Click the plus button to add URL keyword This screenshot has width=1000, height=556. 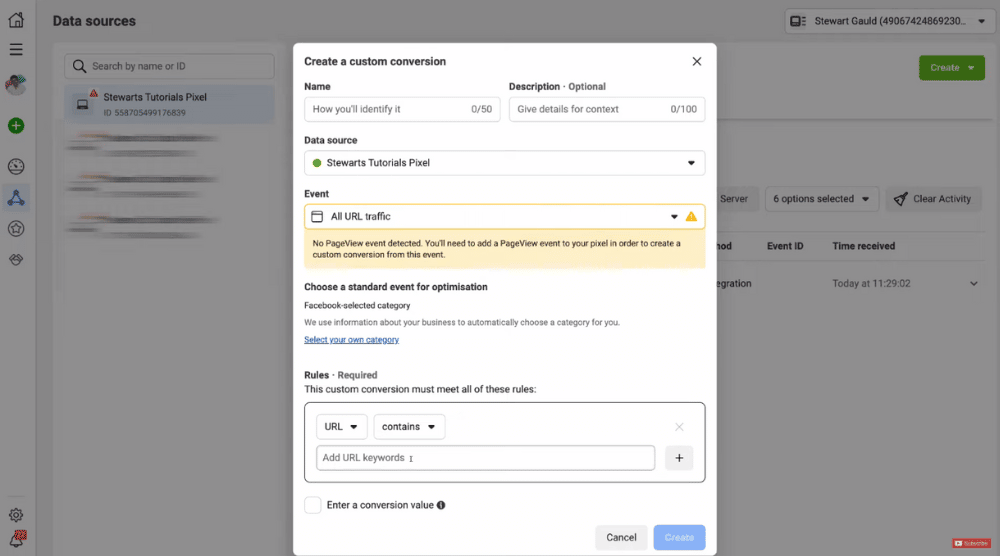coord(679,458)
